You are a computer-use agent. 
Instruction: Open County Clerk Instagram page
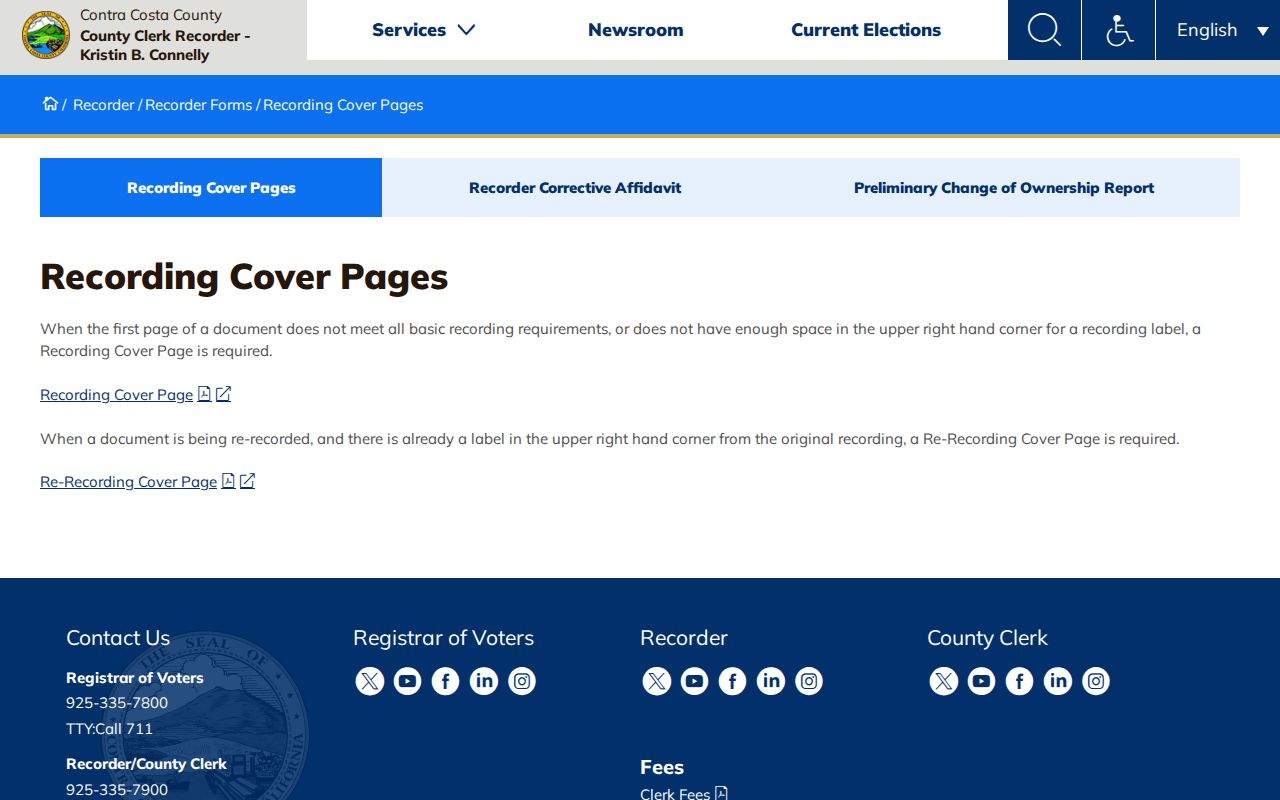1096,681
